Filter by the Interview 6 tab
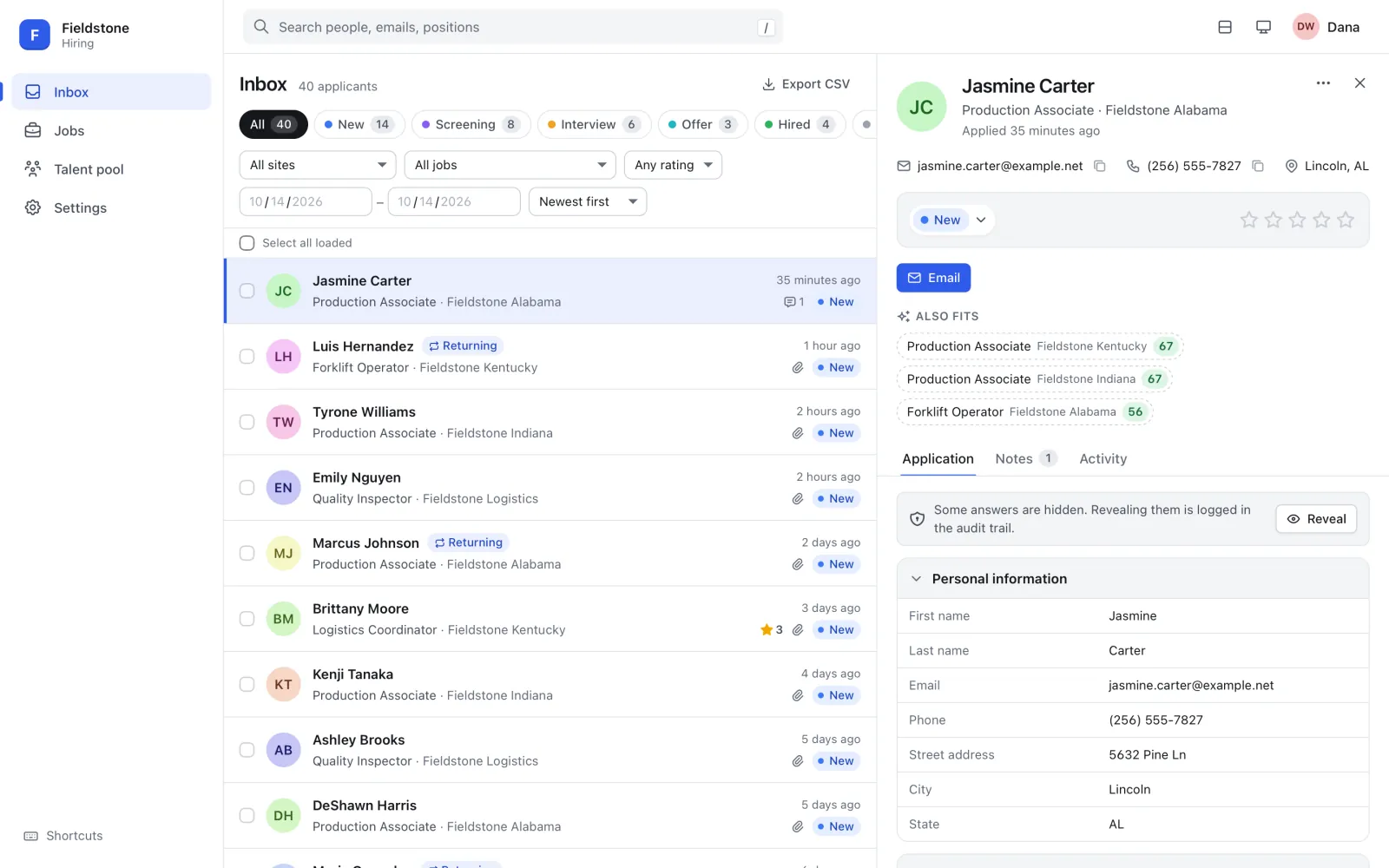1389x868 pixels. tap(594, 124)
